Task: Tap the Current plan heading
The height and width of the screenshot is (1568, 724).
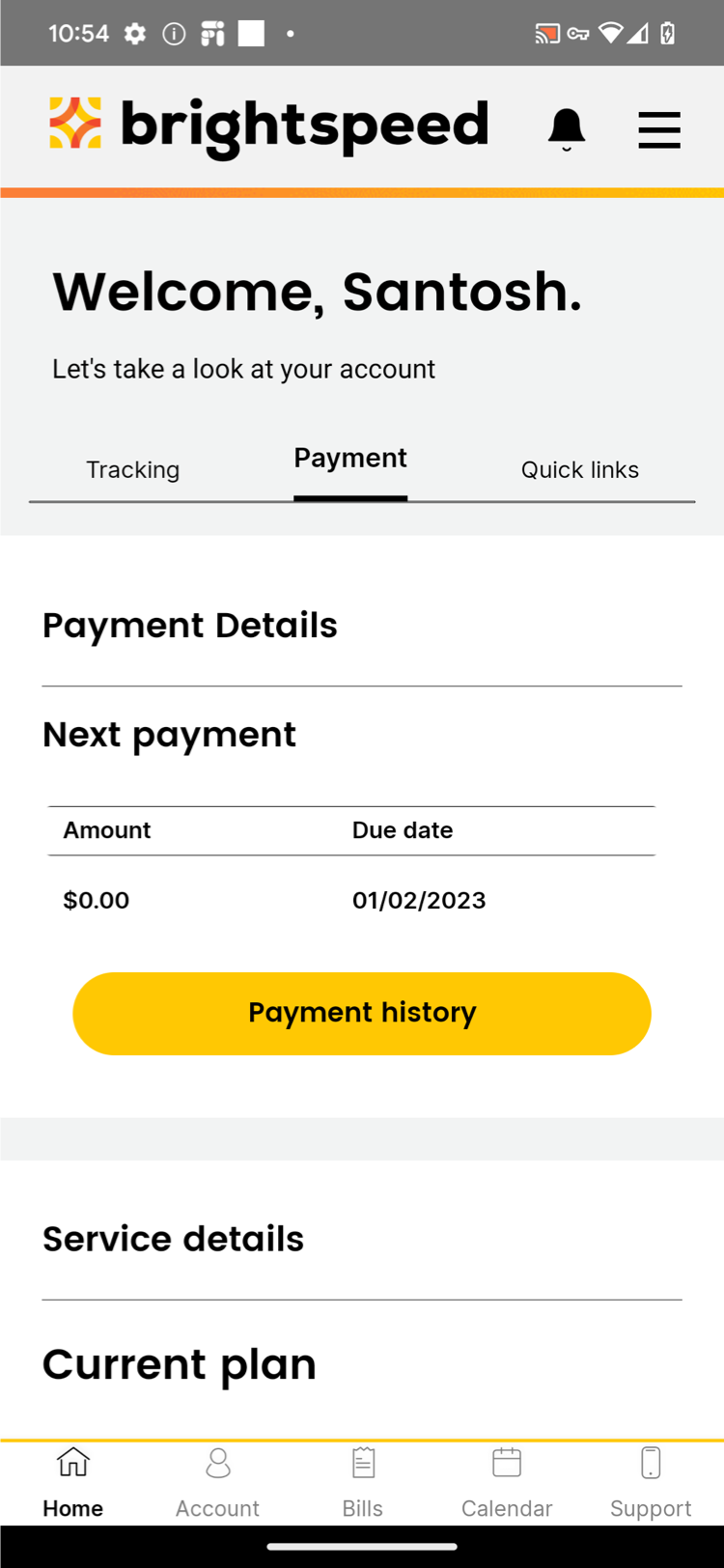Action: (180, 1364)
